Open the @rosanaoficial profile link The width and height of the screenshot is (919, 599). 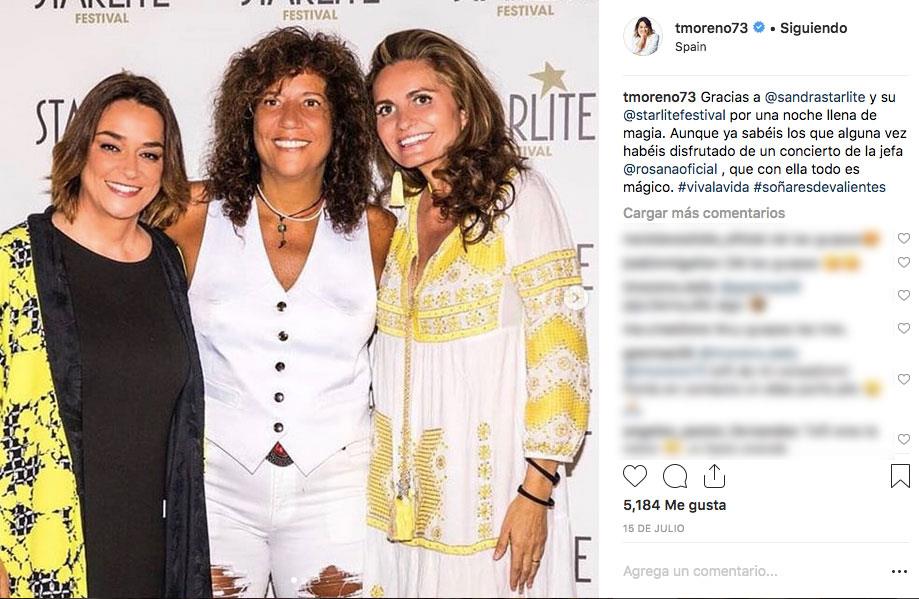(667, 169)
